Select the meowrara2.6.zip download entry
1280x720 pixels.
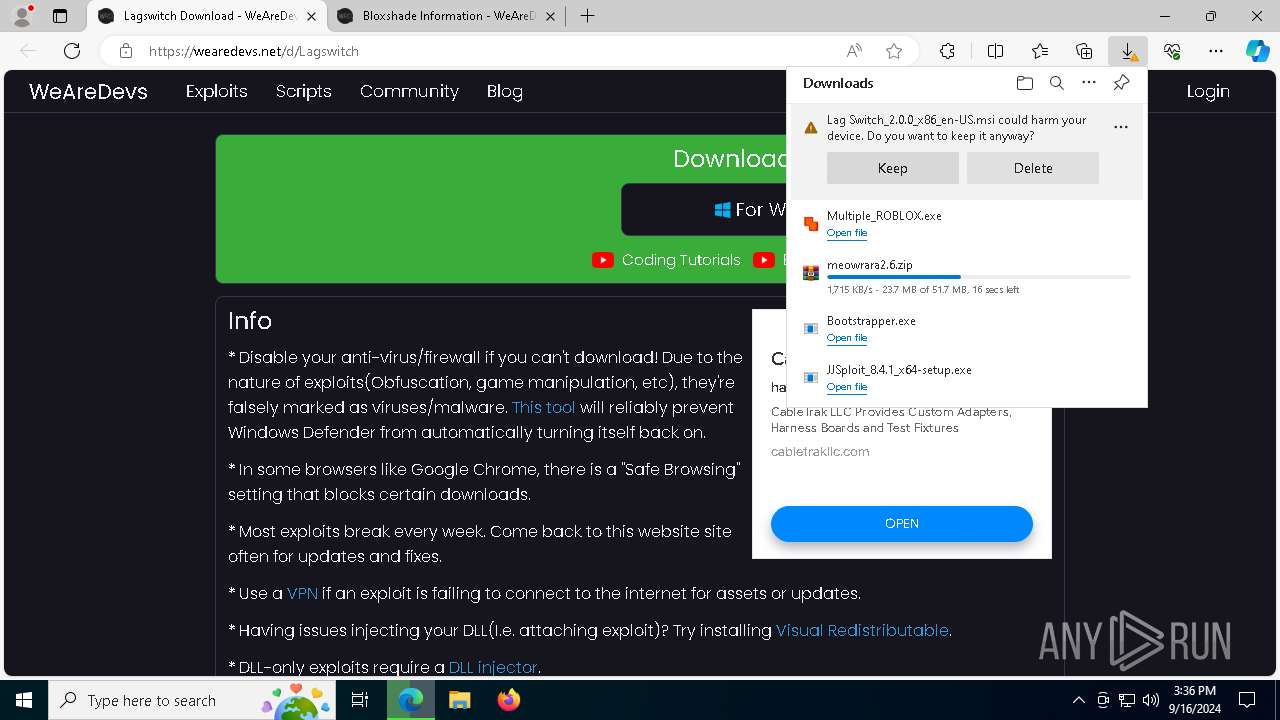point(966,277)
